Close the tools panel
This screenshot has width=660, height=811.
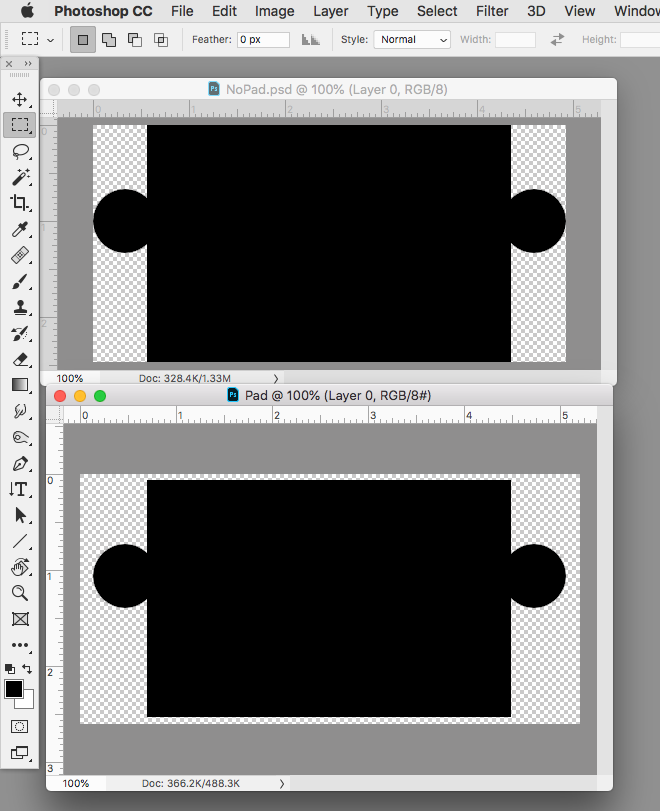tap(9, 64)
